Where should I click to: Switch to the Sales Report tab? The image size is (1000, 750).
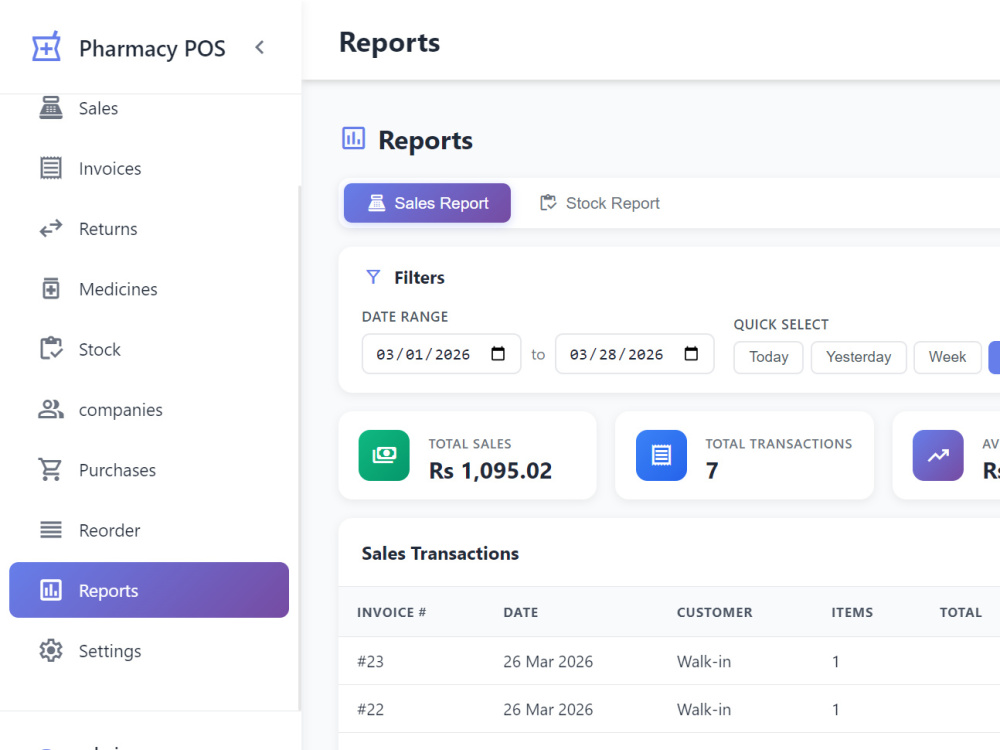427,203
